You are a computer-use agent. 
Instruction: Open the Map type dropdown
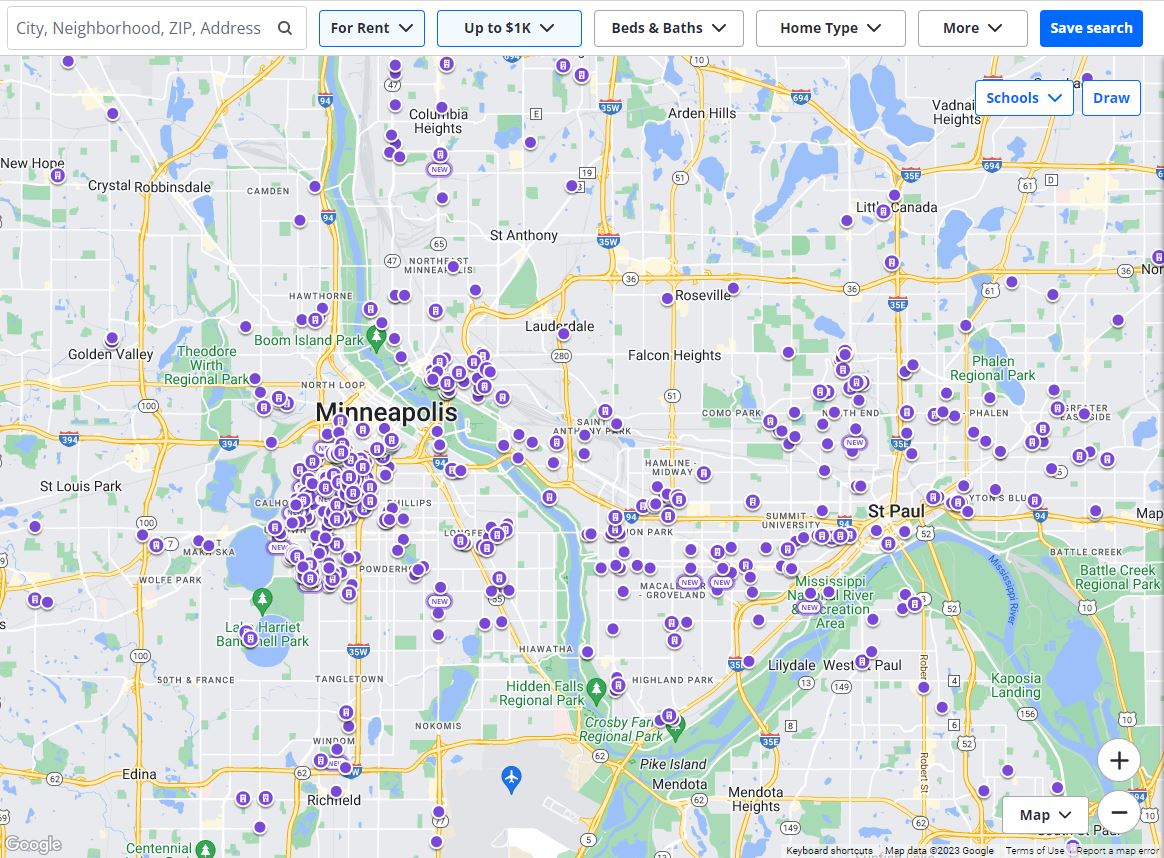click(x=1044, y=815)
